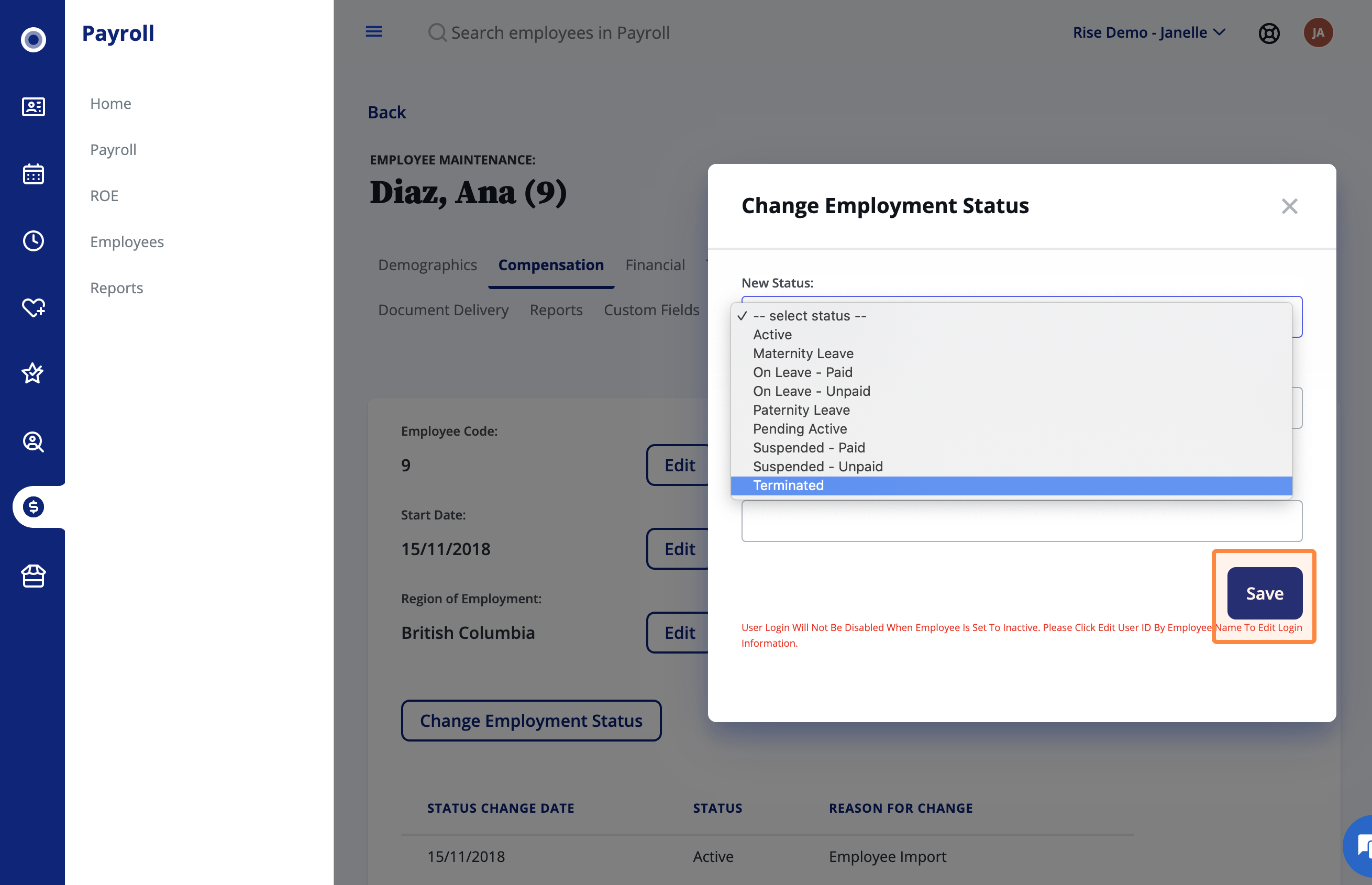This screenshot has height=885, width=1372.
Task: Open the person search recruiting sidebar icon
Action: point(34,441)
